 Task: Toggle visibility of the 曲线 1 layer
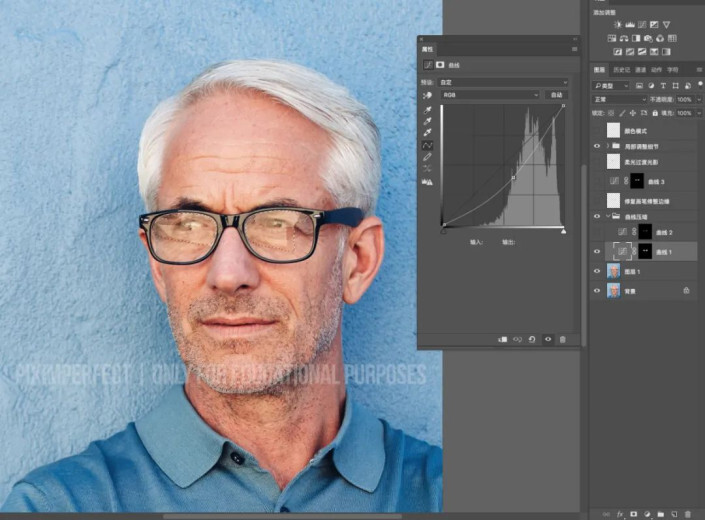click(597, 251)
